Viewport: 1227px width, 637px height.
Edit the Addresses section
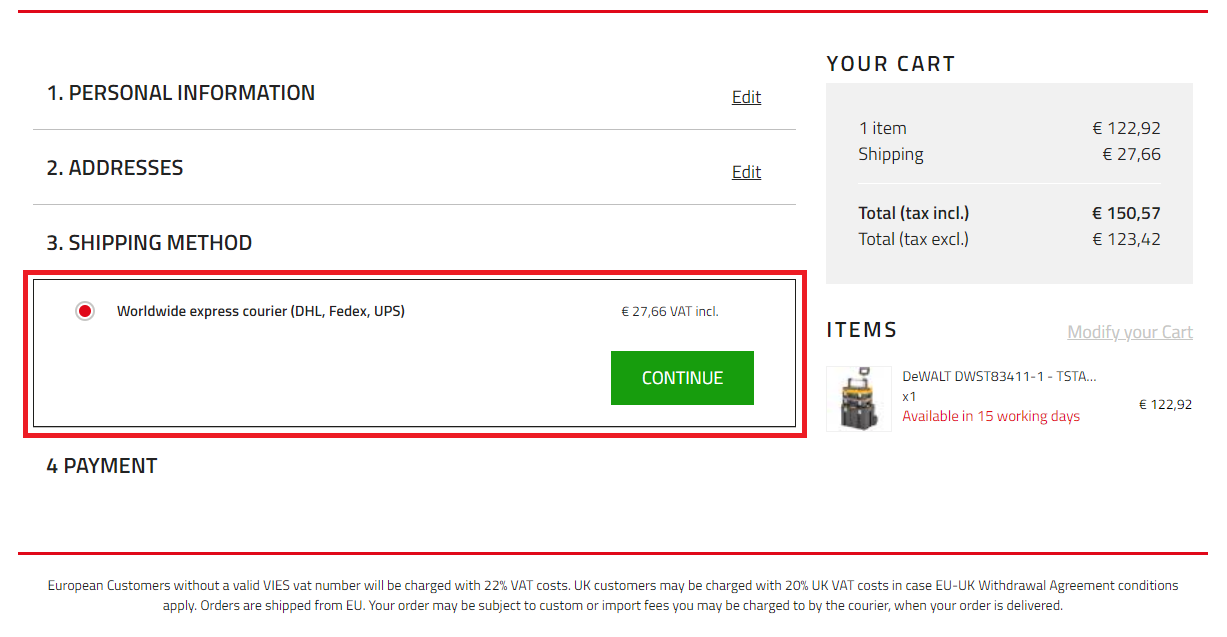pos(746,172)
